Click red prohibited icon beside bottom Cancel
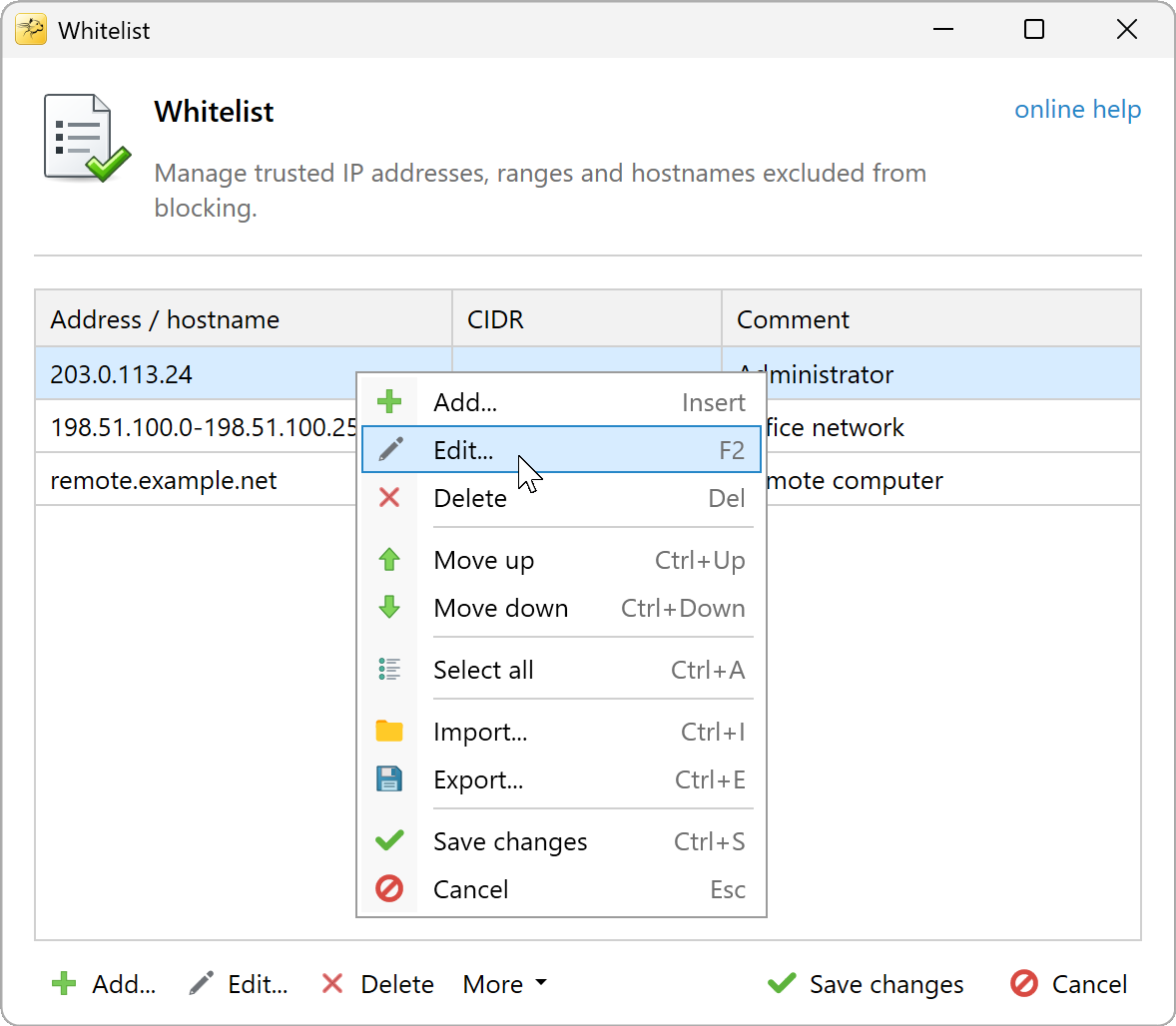 point(1023,983)
